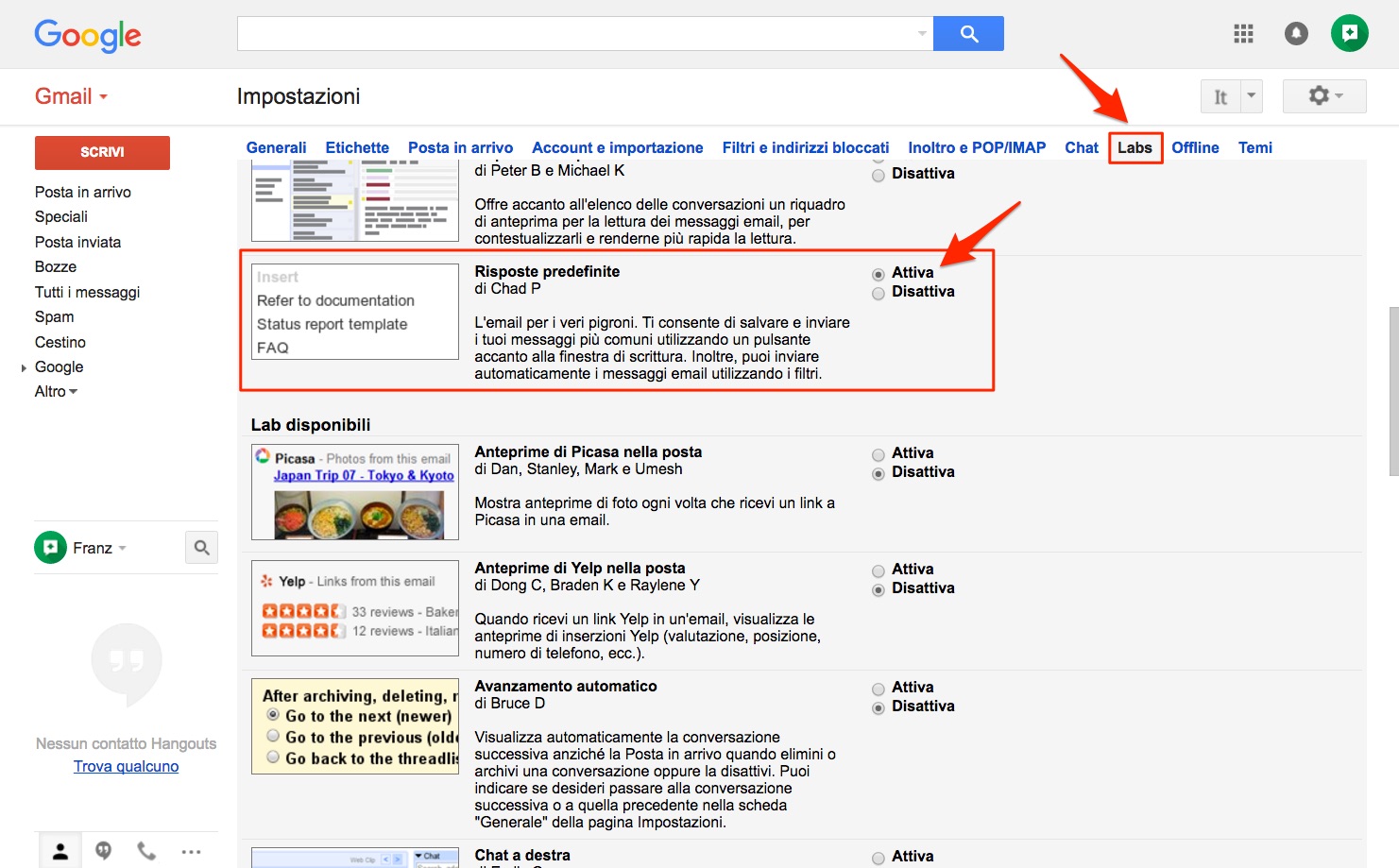The height and width of the screenshot is (868, 1399).
Task: Click the Yelp preview thumbnail
Action: (x=355, y=608)
